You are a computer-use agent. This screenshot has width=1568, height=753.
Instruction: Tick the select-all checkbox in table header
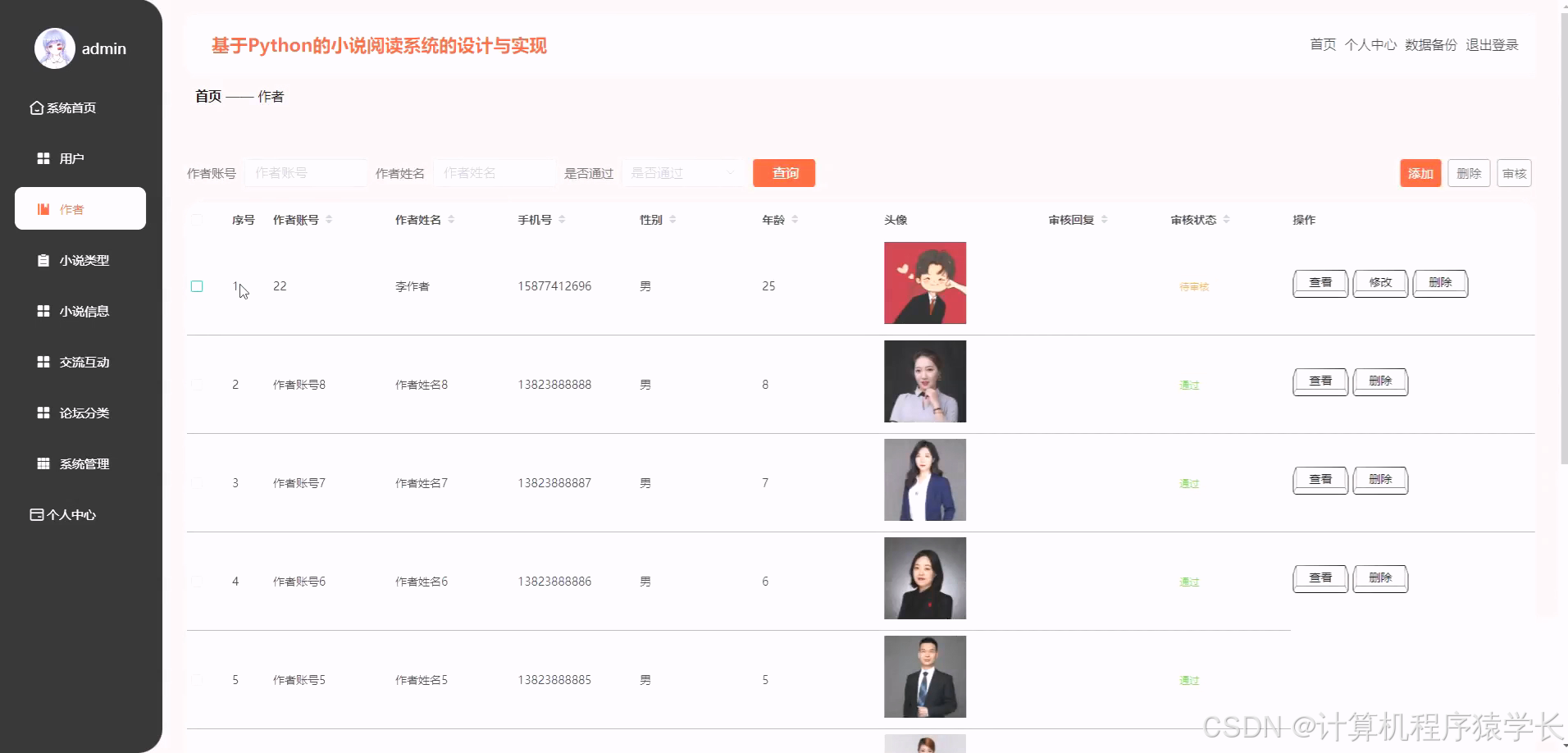(x=197, y=220)
